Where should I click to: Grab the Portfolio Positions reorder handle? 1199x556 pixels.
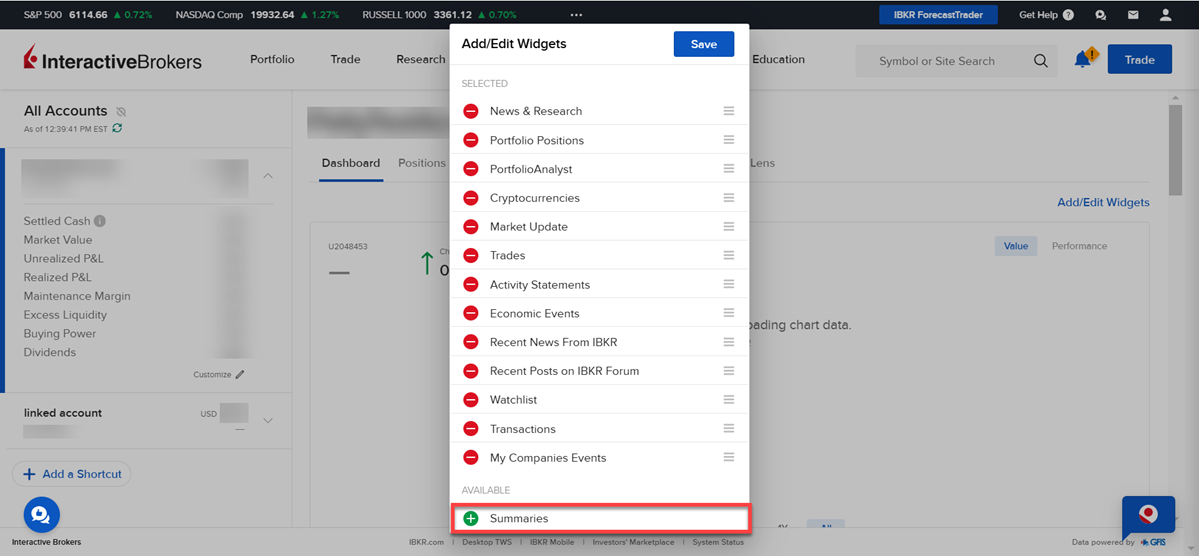(x=729, y=140)
